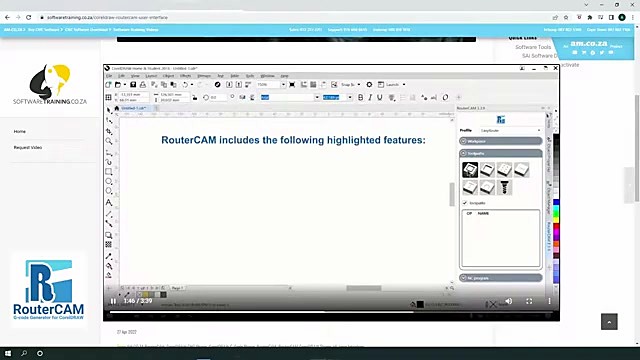Reload the browser page
Image resolution: width=640 pixels, height=360 pixels.
[x=29, y=18]
